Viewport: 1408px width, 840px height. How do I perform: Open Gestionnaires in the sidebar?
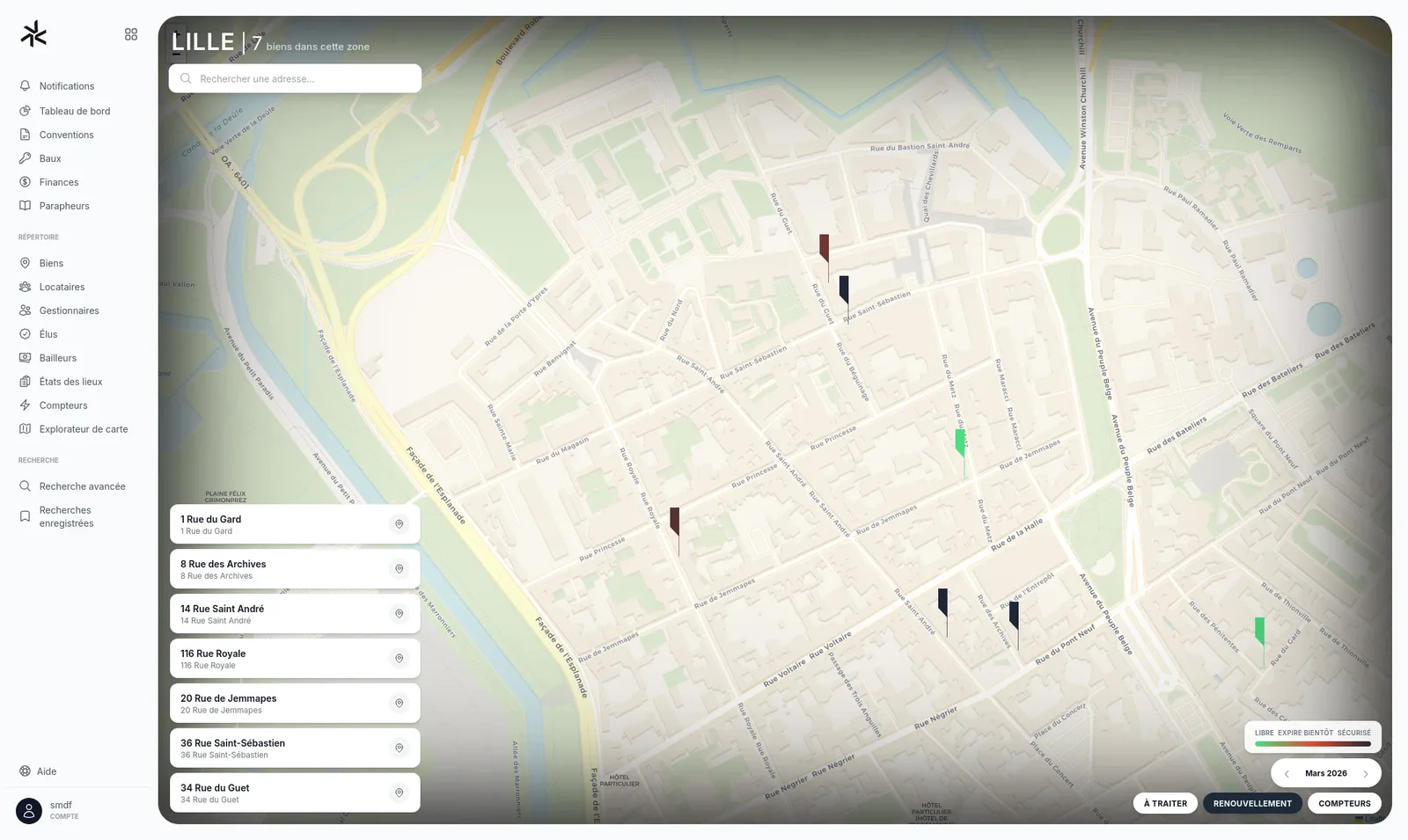[69, 311]
